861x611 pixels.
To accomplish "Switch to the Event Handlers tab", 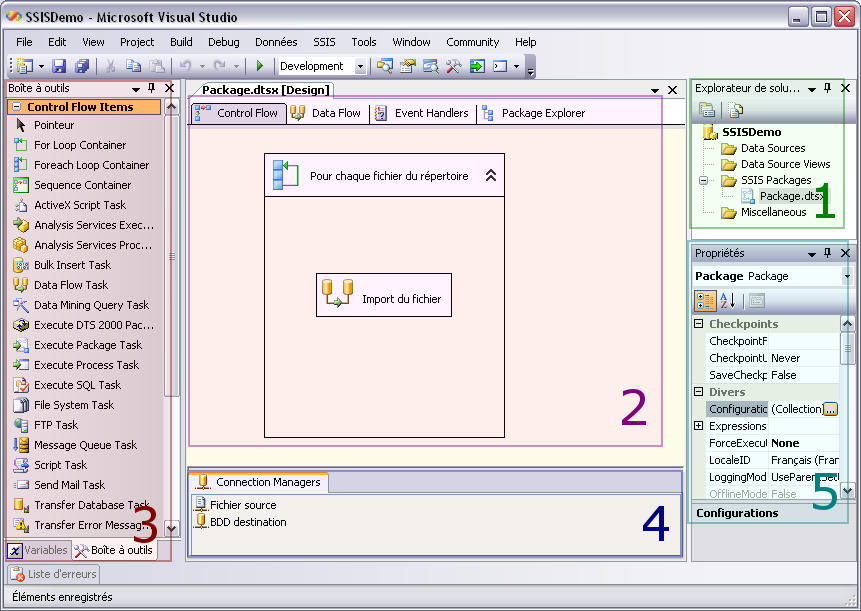I will tap(423, 113).
